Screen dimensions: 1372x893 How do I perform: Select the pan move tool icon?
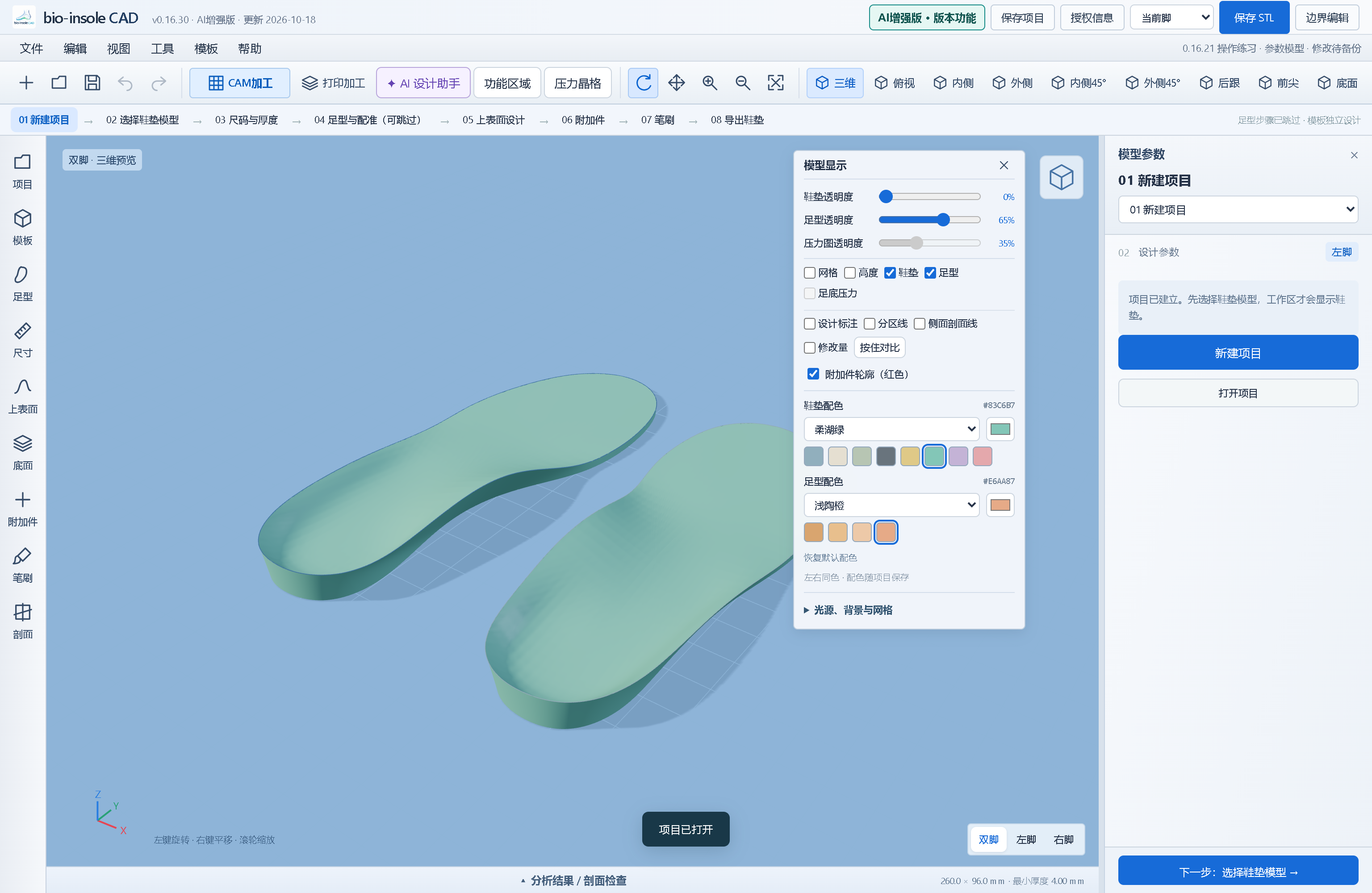(676, 83)
